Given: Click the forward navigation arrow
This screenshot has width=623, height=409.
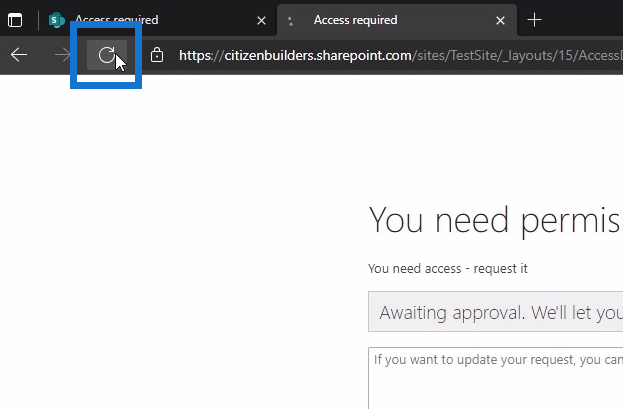Looking at the screenshot, I should pos(63,55).
